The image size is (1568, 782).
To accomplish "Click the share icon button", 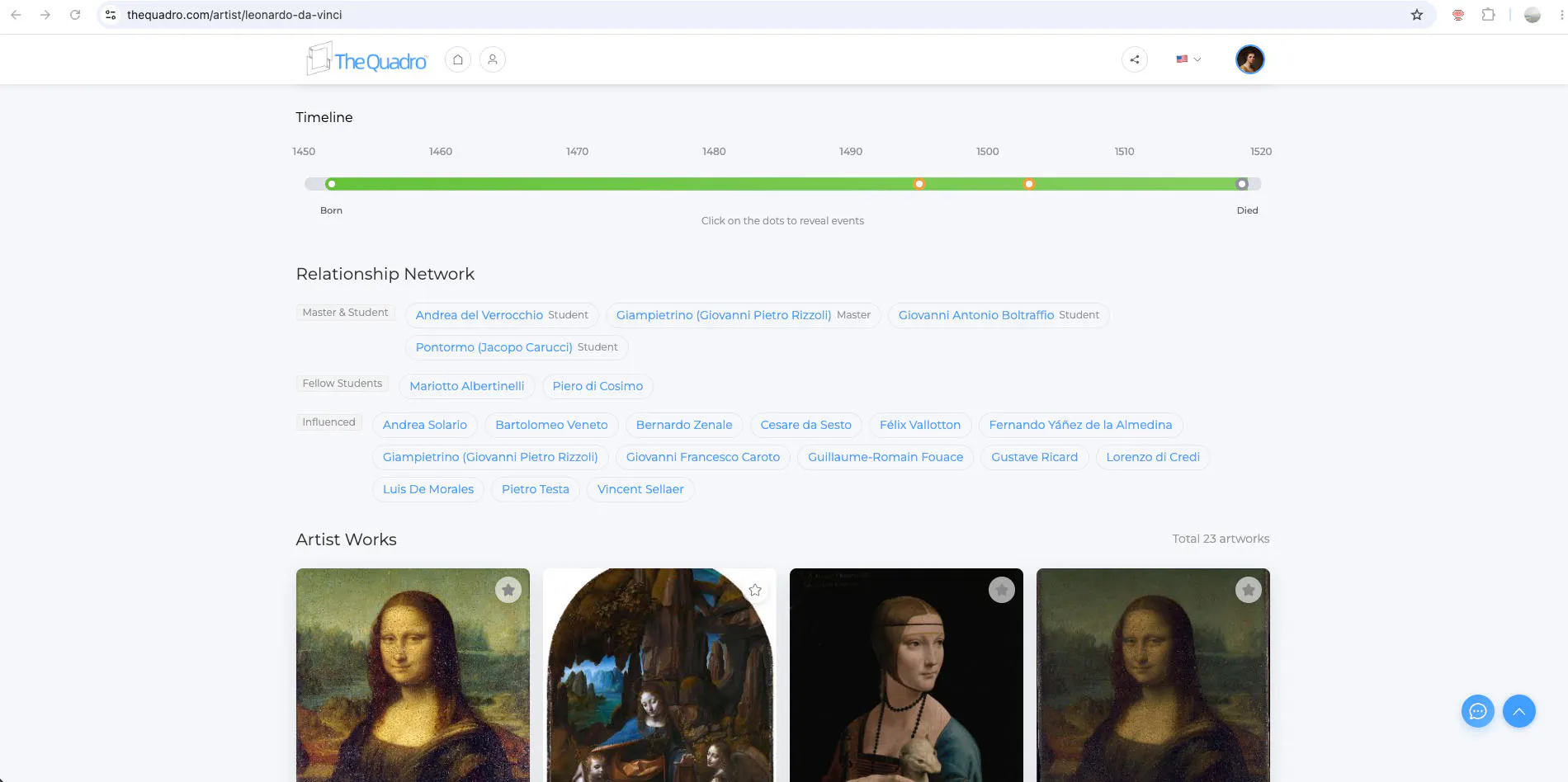I will point(1135,59).
